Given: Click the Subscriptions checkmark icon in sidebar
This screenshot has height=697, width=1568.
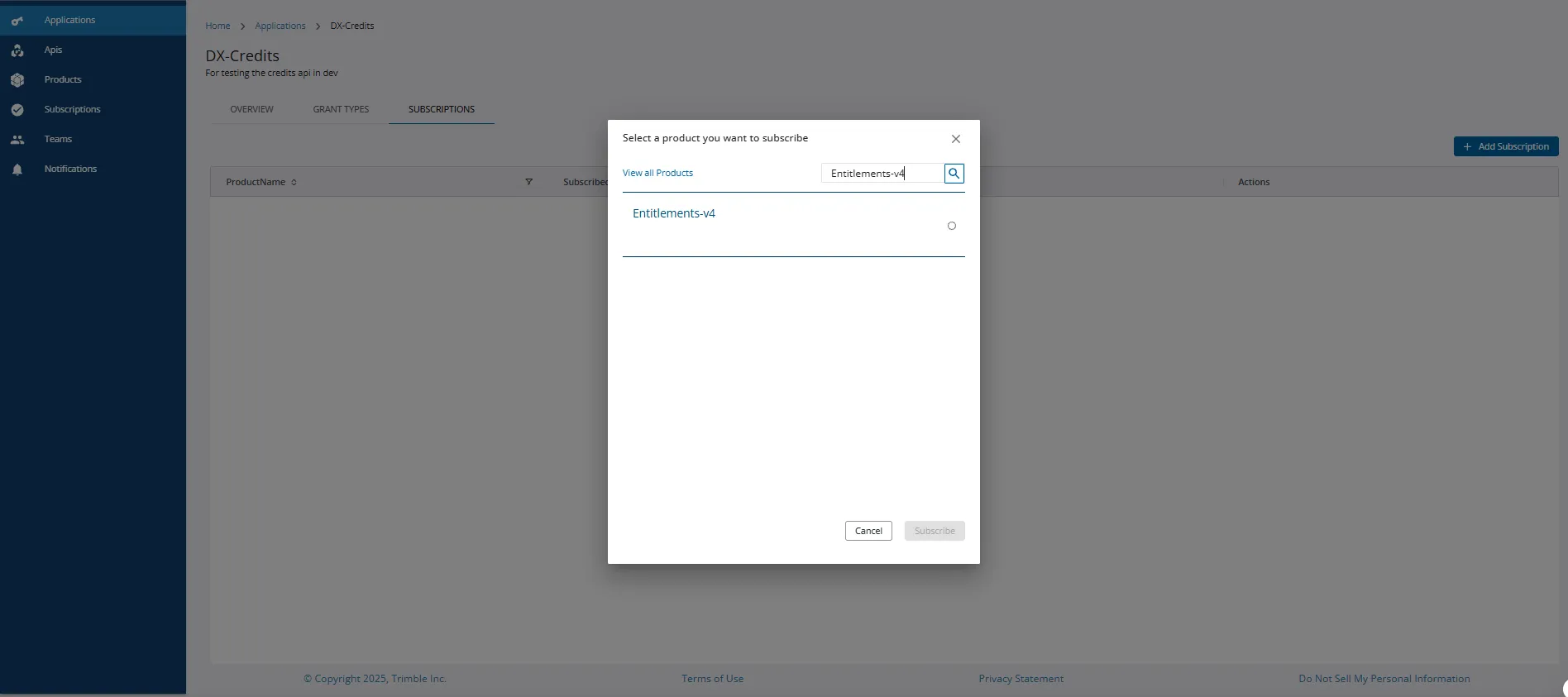Looking at the screenshot, I should click(x=17, y=110).
